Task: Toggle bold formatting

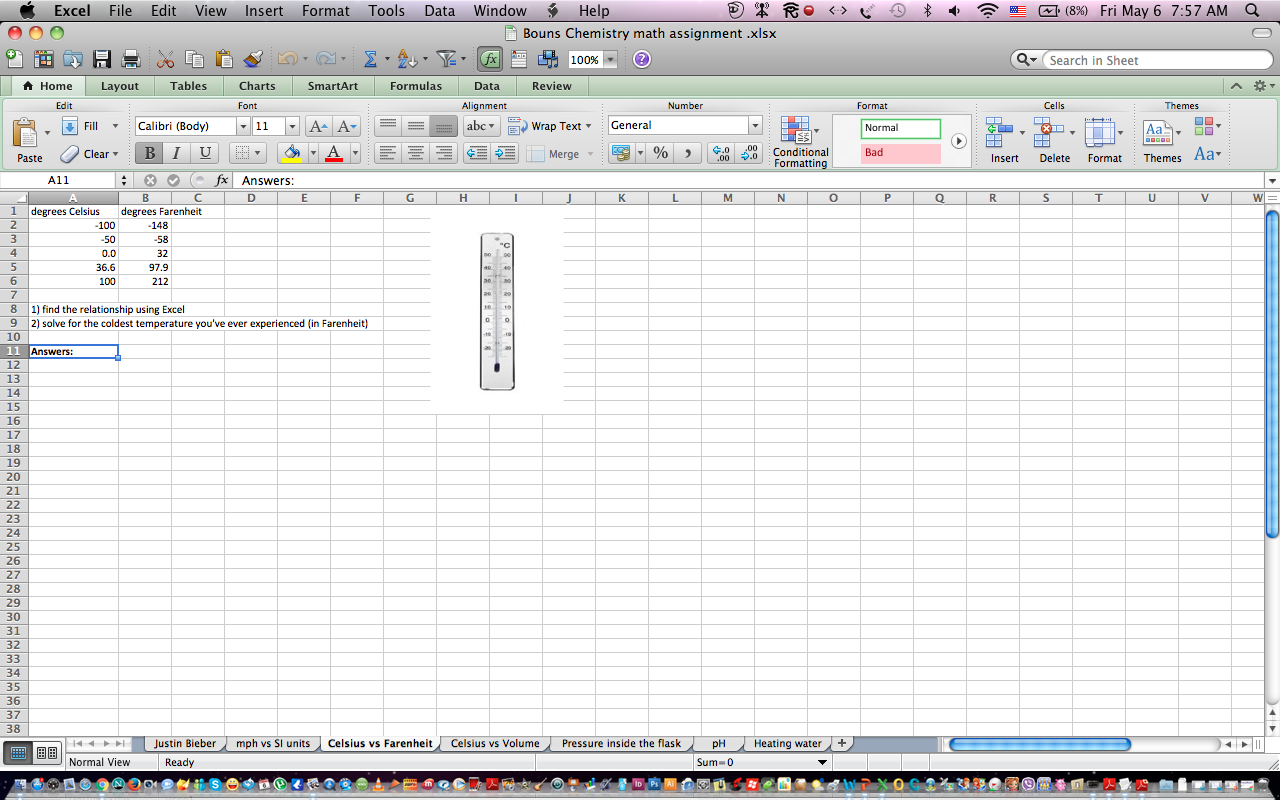Action: (x=148, y=153)
